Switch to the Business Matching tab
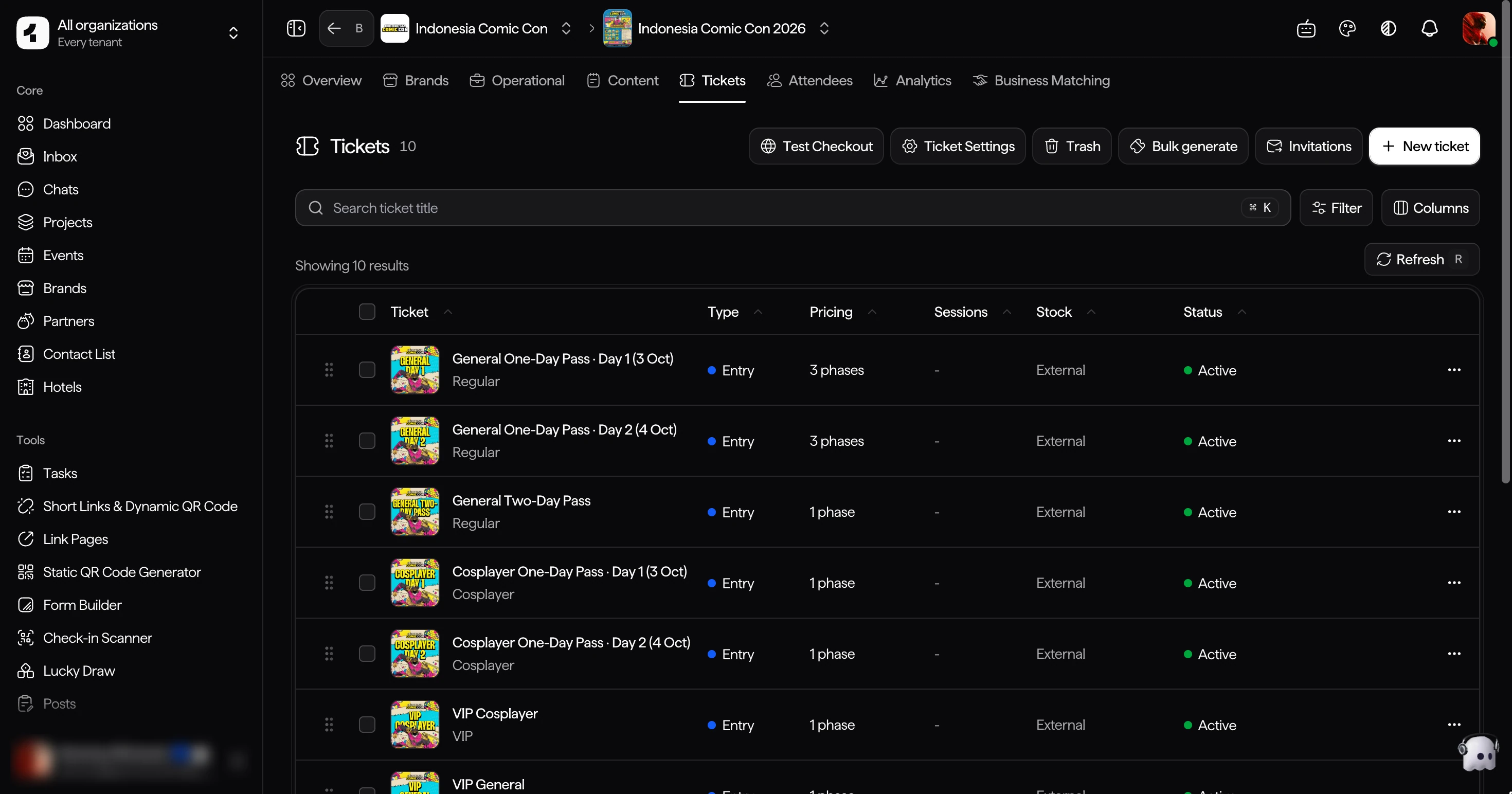The width and height of the screenshot is (1512, 794). (x=1041, y=80)
